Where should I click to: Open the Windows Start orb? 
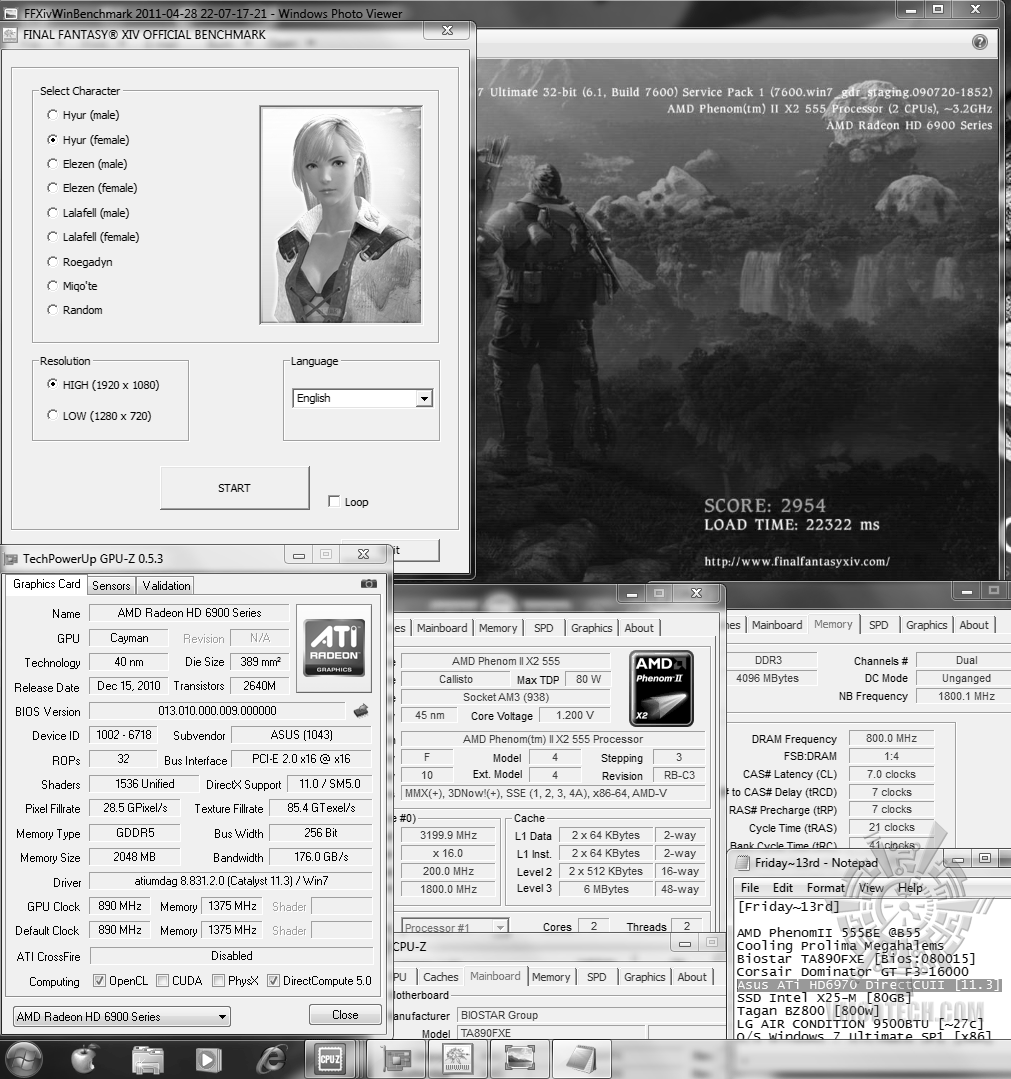(25, 1060)
